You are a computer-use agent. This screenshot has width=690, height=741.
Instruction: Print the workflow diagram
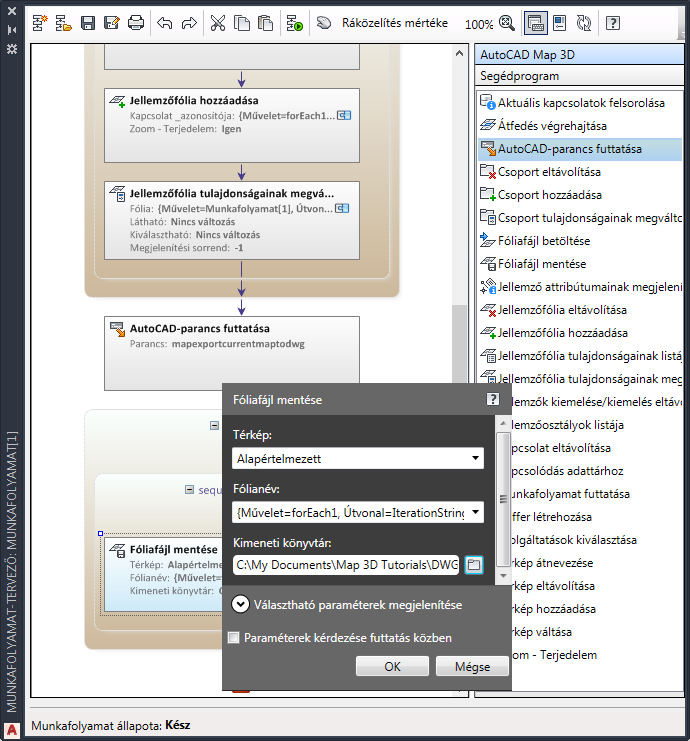point(136,23)
